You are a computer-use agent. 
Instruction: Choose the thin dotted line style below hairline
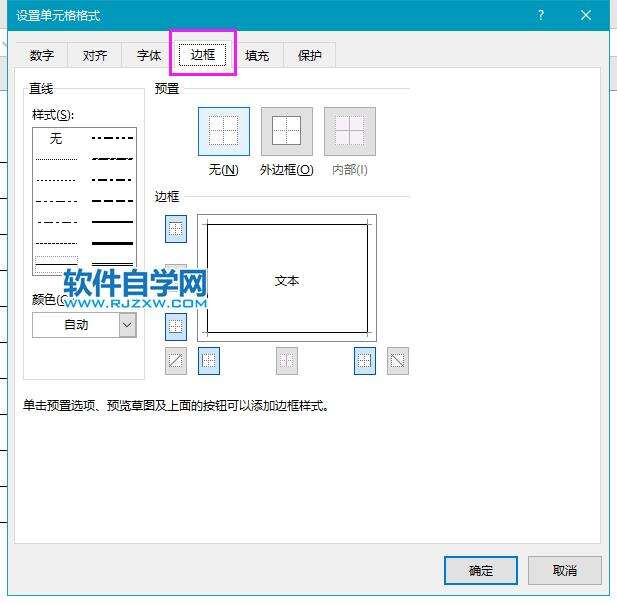56,180
